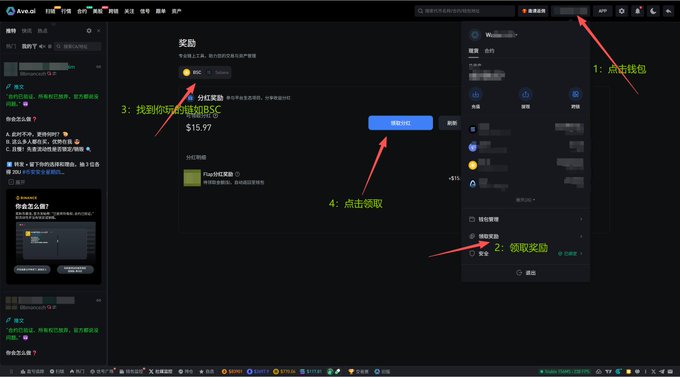Open Binance tweet image thumbnail
Screen dimensions: 680x377
(53, 236)
